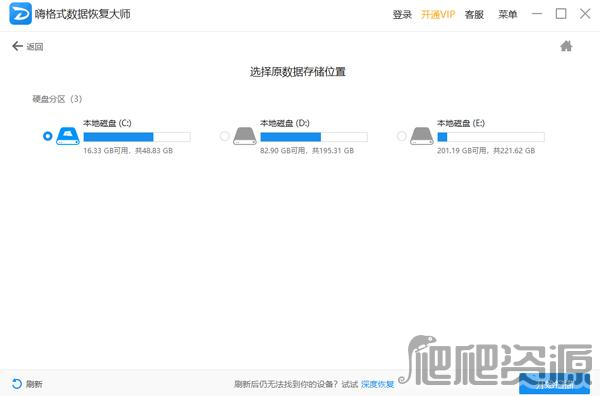Select the 本地磁盘 (C:) radio button

[47, 136]
